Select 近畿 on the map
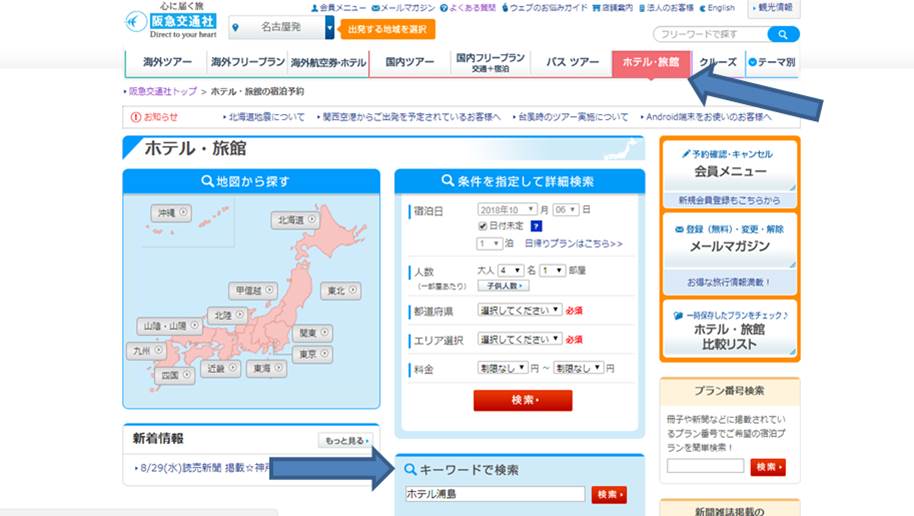Viewport: 914px width, 516px height. coord(221,368)
